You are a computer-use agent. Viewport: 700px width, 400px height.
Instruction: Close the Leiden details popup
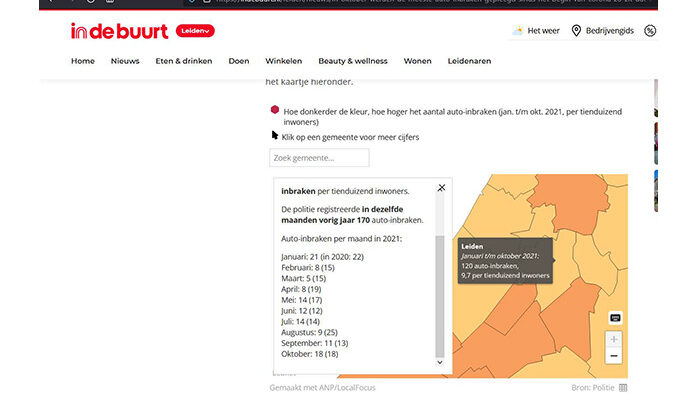pyautogui.click(x=442, y=188)
